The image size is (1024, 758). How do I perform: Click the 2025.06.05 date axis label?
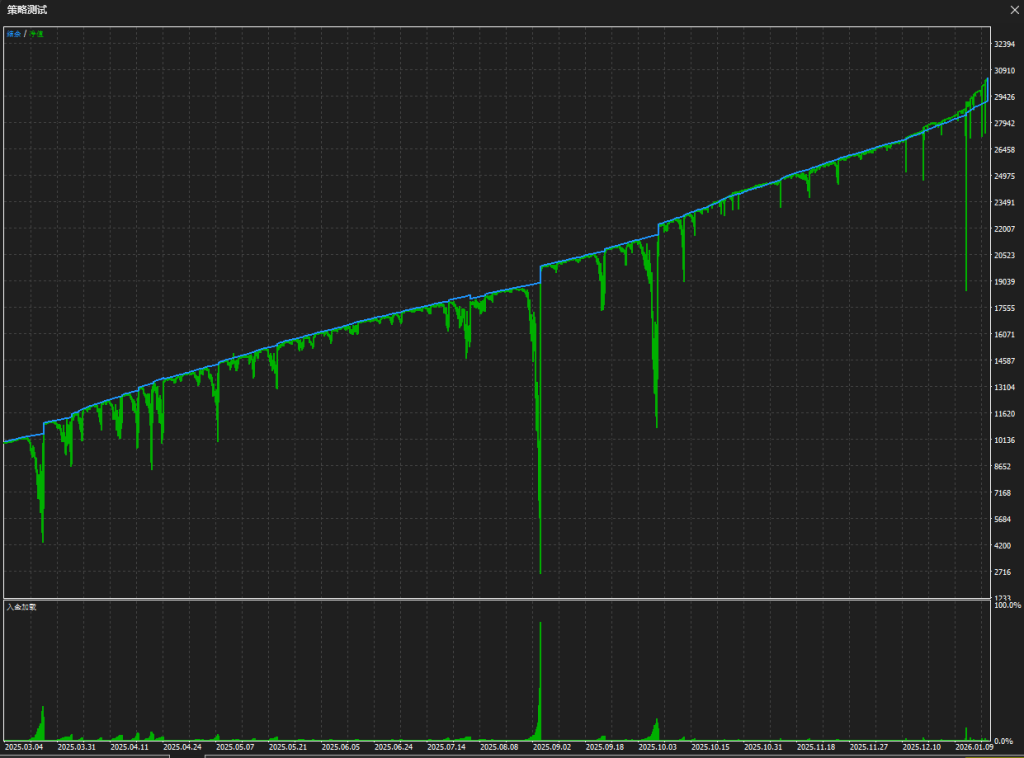[342, 746]
